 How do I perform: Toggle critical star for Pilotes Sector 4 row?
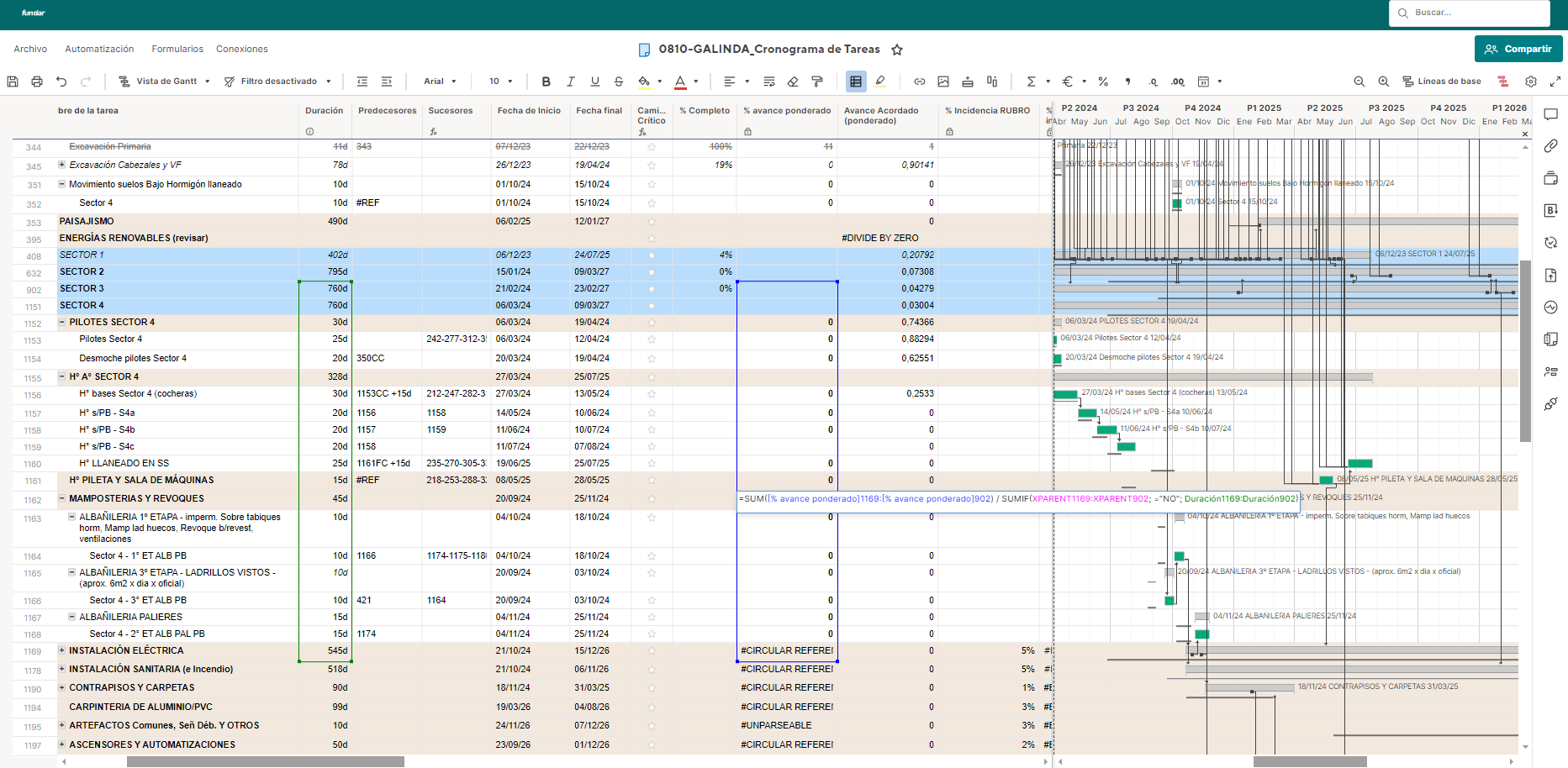(x=652, y=339)
